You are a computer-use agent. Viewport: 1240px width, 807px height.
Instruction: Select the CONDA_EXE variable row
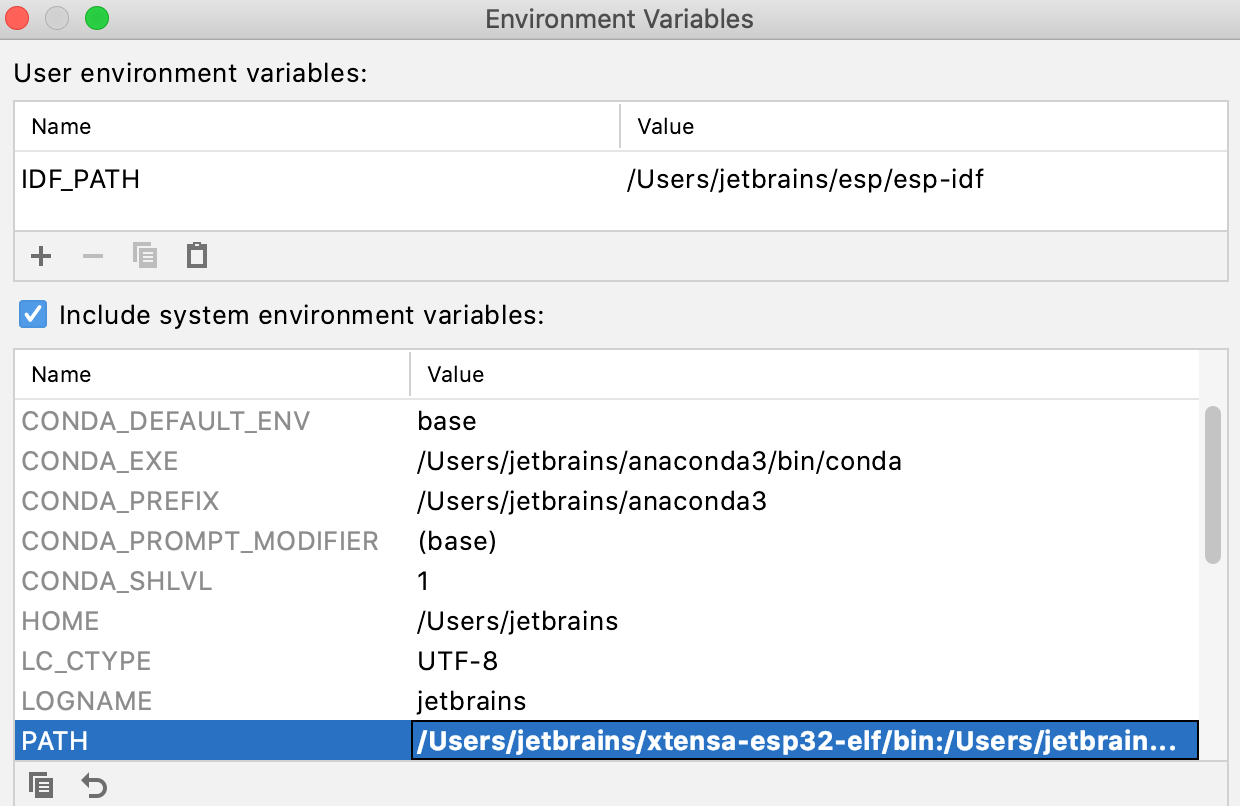point(606,461)
